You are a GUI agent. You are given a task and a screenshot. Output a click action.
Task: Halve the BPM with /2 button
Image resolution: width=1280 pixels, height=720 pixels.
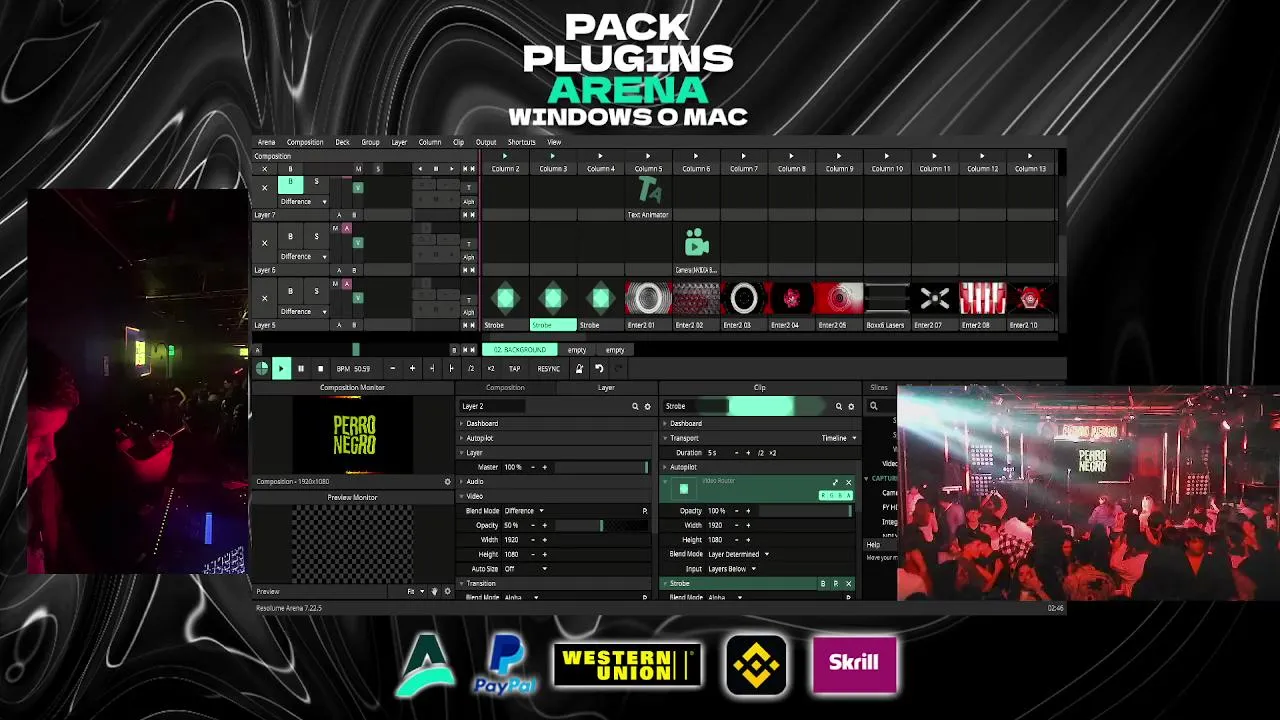(x=471, y=369)
